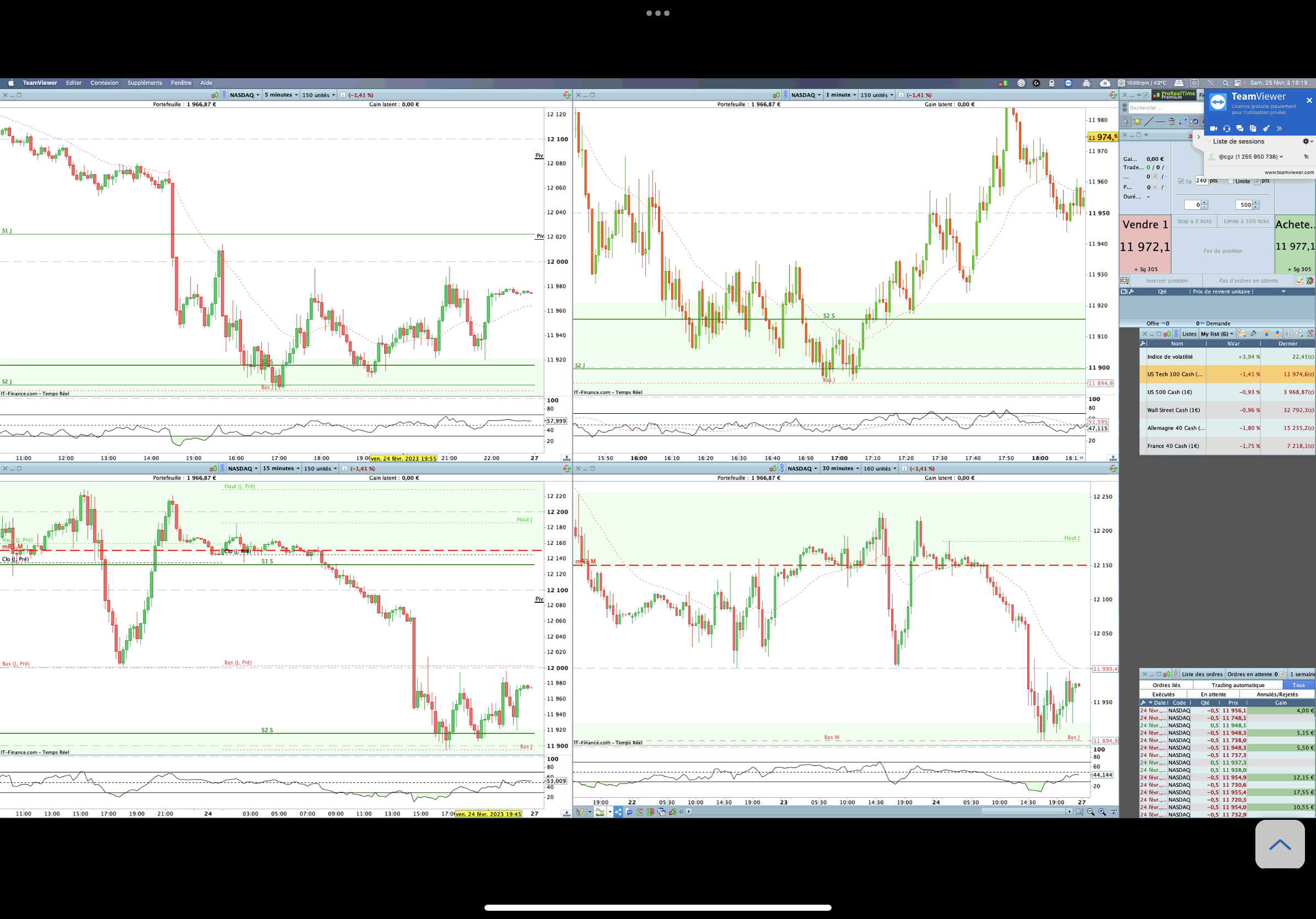Pick the diagonal line drawing tool

coord(1148,121)
